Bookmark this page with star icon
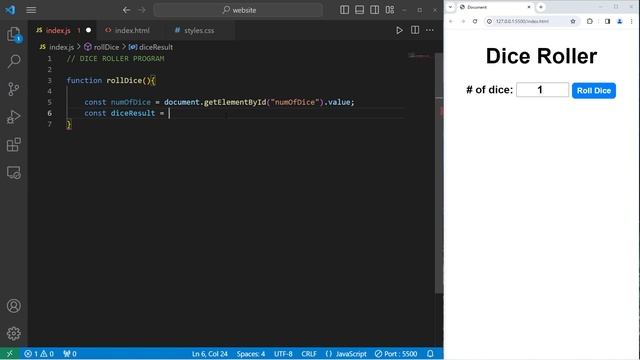Image resolution: width=640 pixels, height=360 pixels. tap(573, 21)
